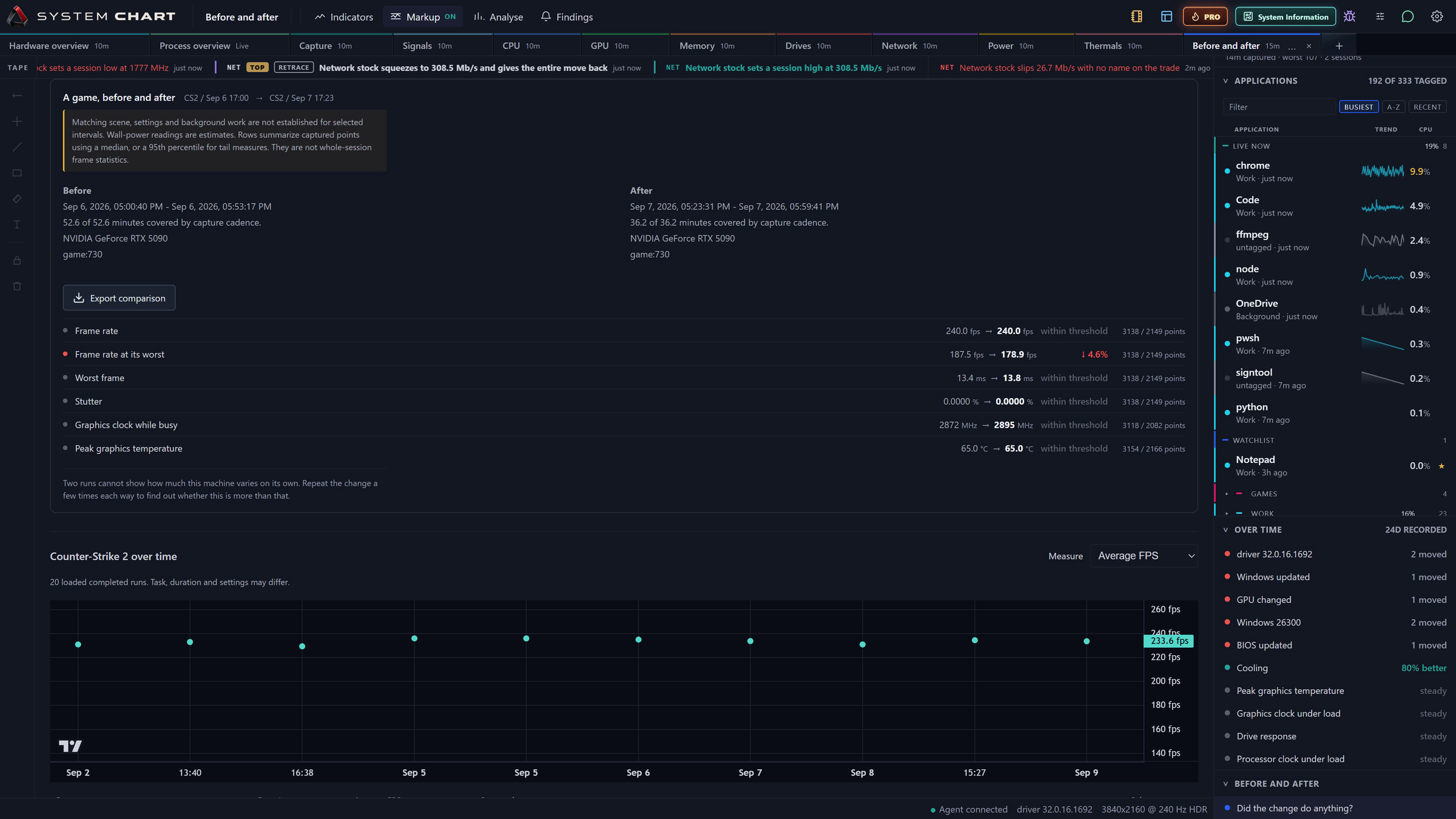
Task: Click the trash icon to delete markup
Action: tap(17, 286)
